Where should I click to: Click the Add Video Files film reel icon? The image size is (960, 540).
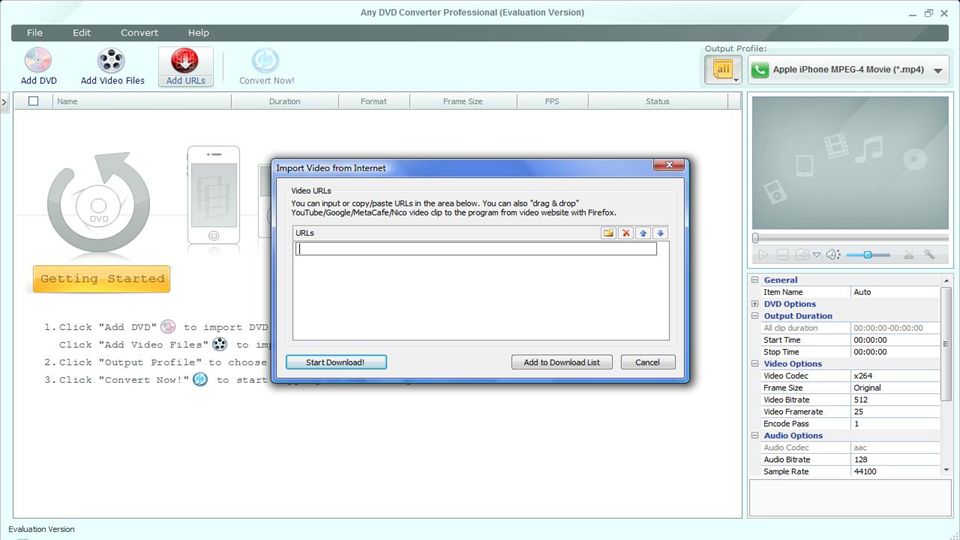tap(111, 61)
